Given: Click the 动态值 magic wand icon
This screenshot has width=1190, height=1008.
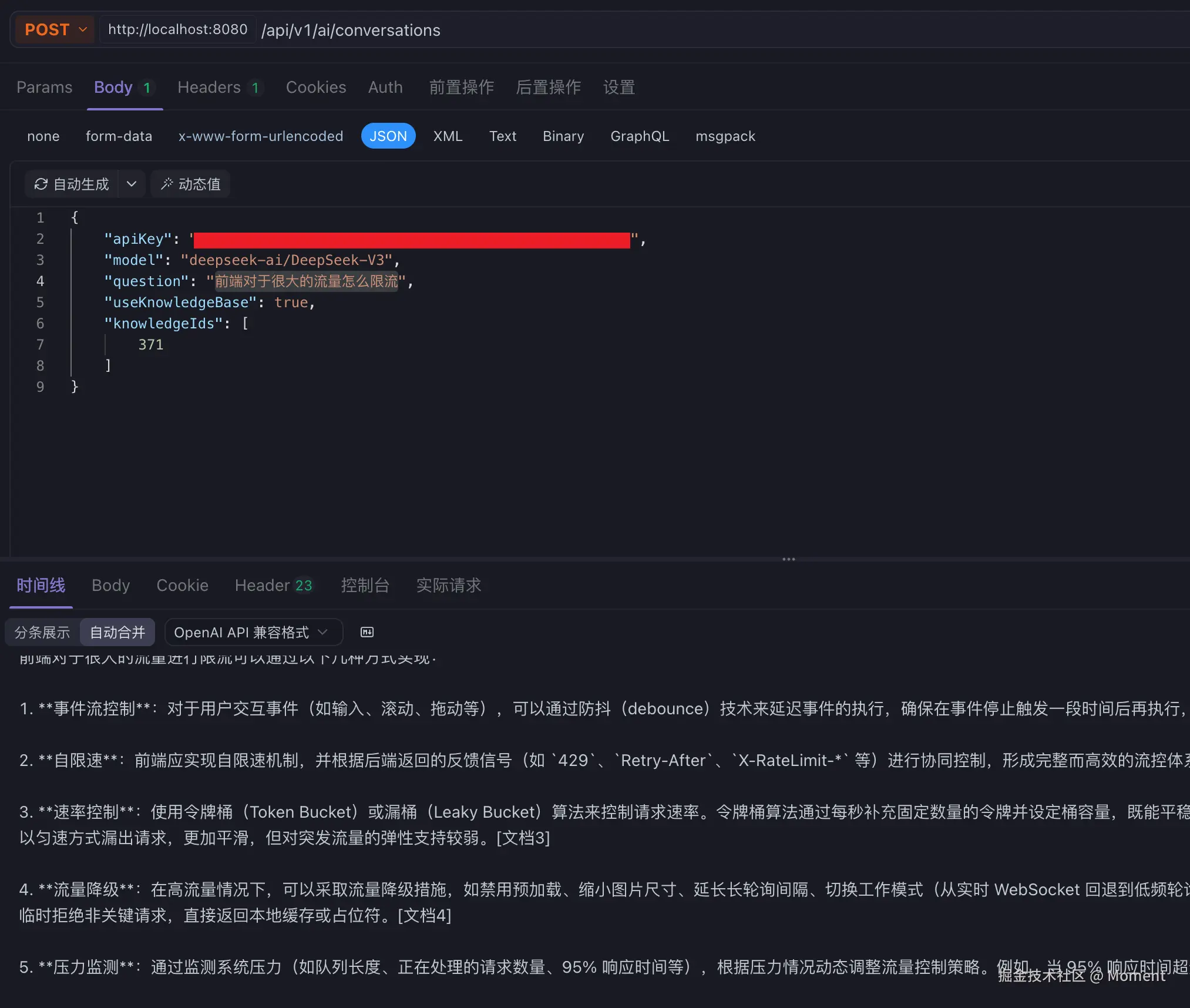Looking at the screenshot, I should [168, 184].
